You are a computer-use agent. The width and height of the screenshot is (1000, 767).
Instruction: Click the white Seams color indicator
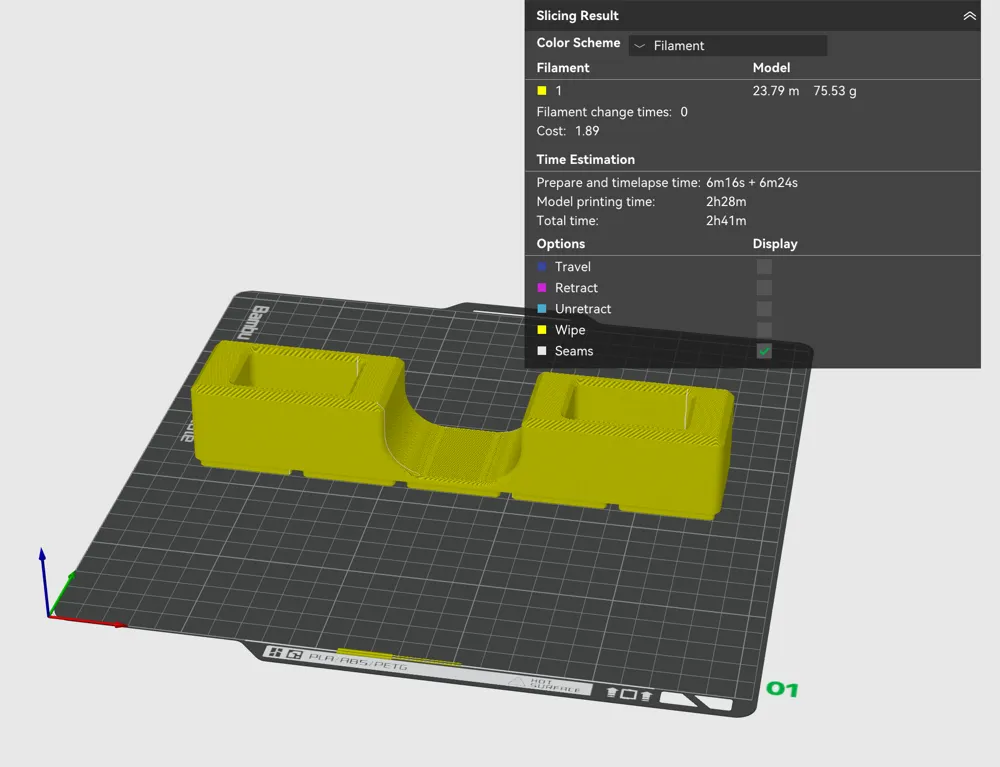click(x=541, y=351)
